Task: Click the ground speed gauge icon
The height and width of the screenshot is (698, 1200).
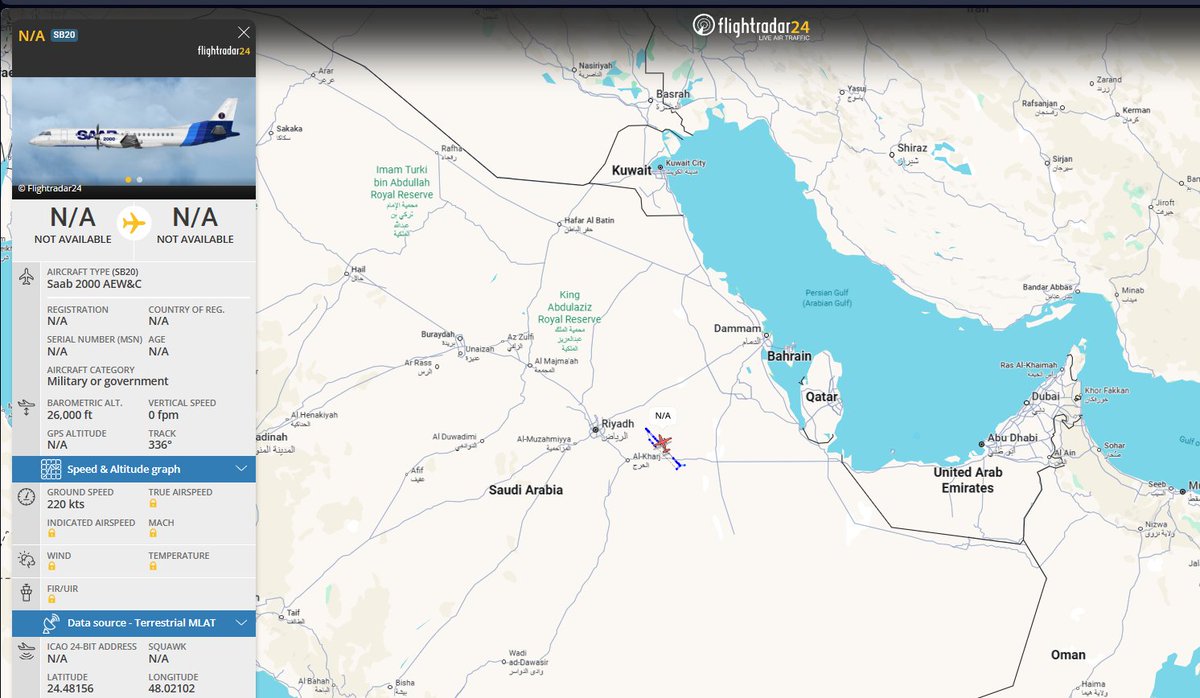Action: (27, 497)
